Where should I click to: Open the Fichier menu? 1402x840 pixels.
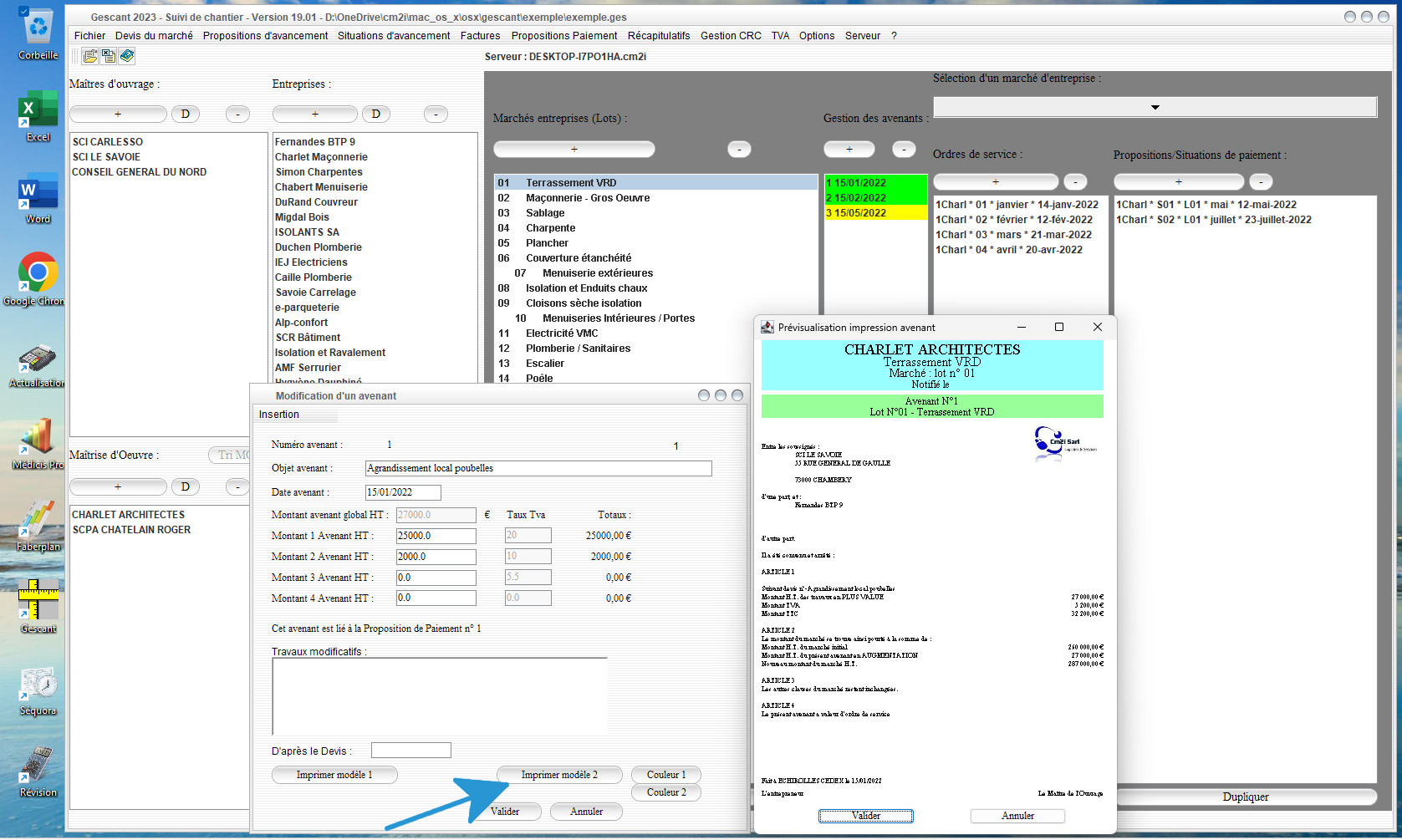coord(89,36)
